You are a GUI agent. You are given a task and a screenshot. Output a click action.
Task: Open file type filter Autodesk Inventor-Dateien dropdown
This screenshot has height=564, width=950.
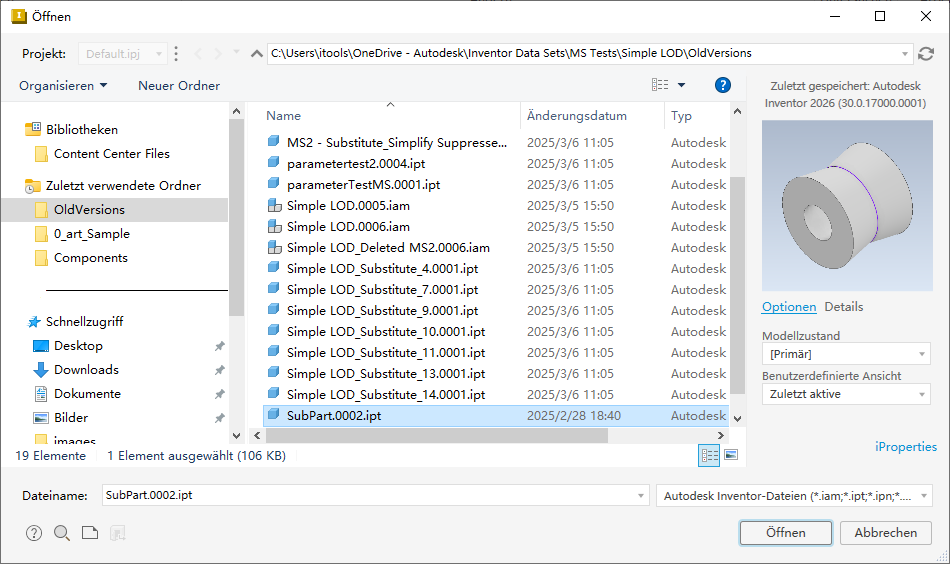click(794, 496)
